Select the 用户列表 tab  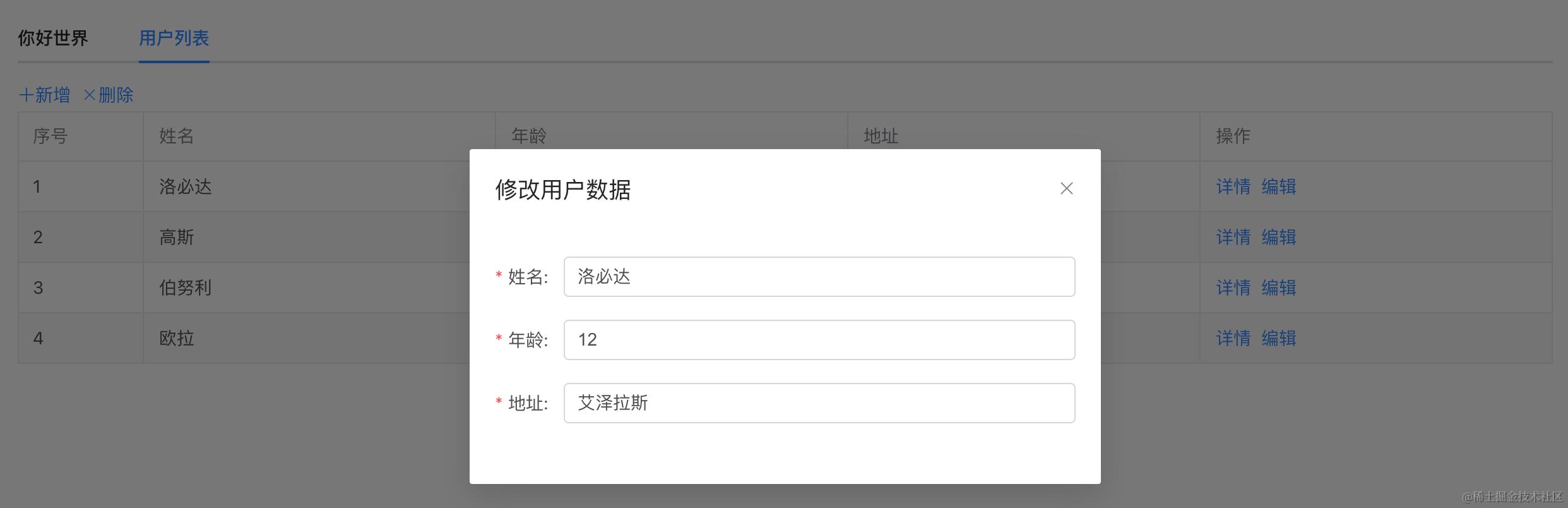(x=174, y=39)
